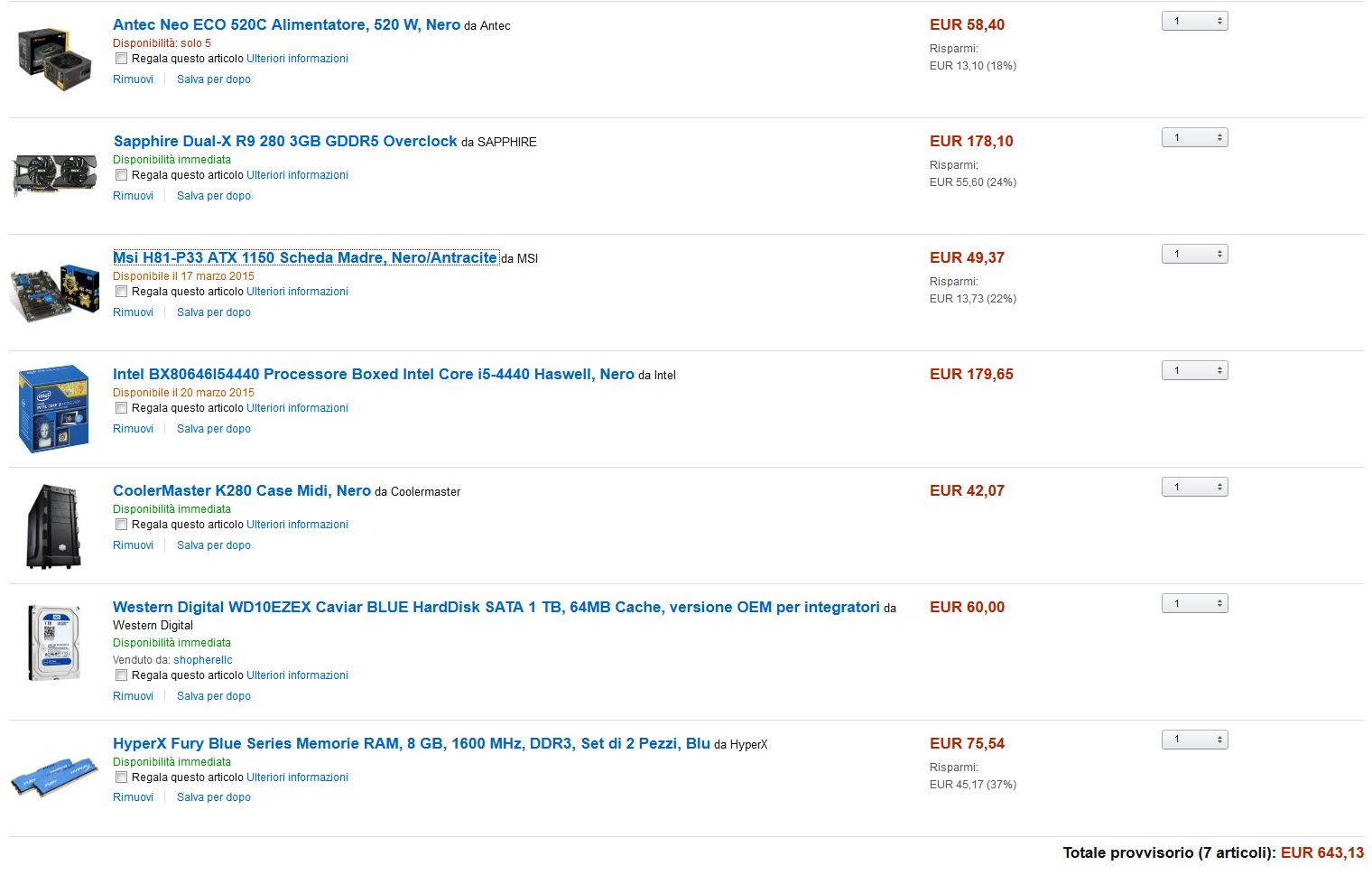Remove HyperX Fury RAM from cart
Screen dimensions: 1372x875
pyautogui.click(x=133, y=797)
